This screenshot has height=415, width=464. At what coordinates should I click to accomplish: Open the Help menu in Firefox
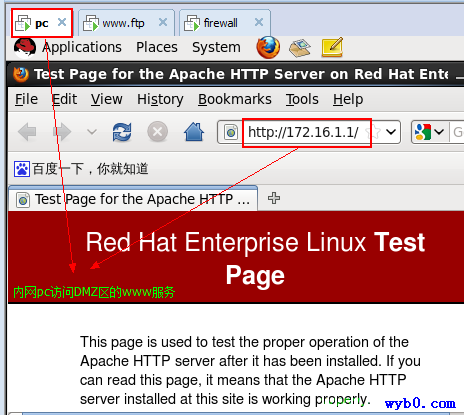click(x=348, y=99)
